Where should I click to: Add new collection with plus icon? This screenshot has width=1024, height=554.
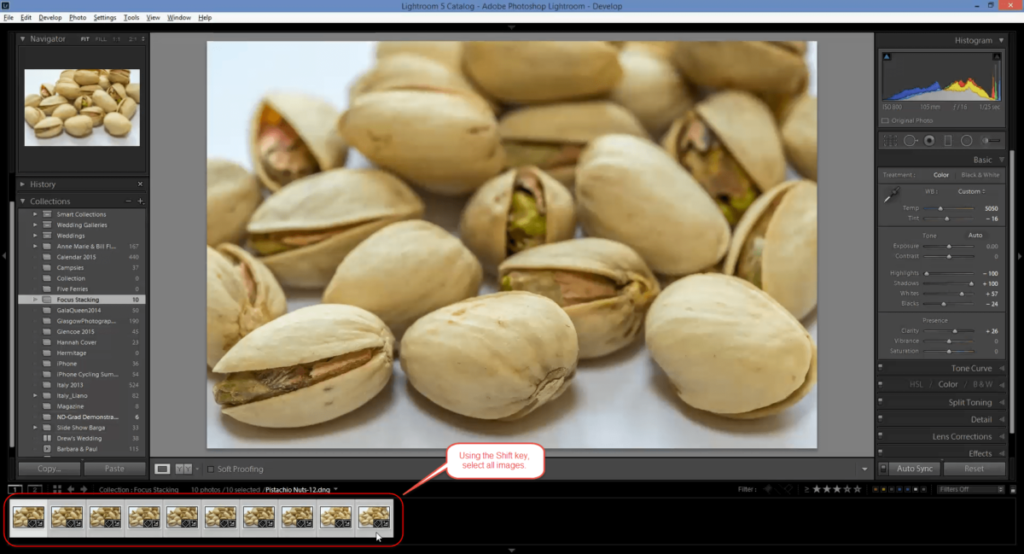(x=140, y=201)
